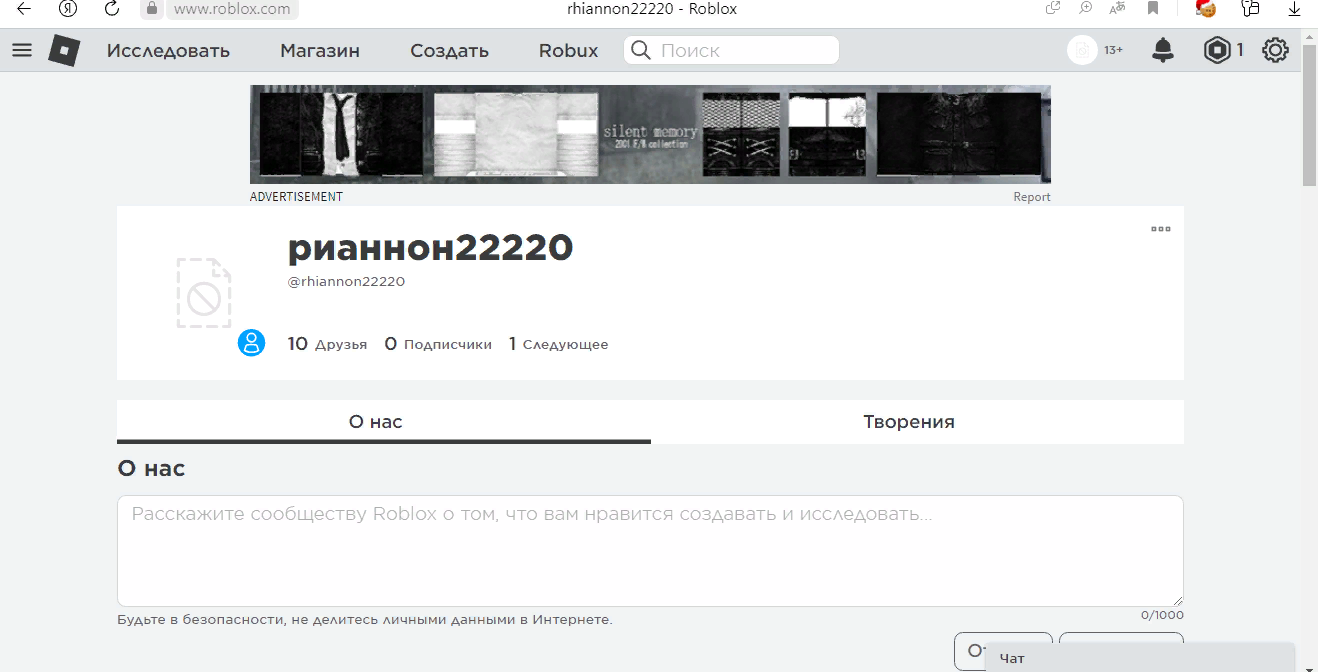Image resolution: width=1318 pixels, height=672 pixels.
Task: Click the blocked avatar placeholder image
Action: 204,293
